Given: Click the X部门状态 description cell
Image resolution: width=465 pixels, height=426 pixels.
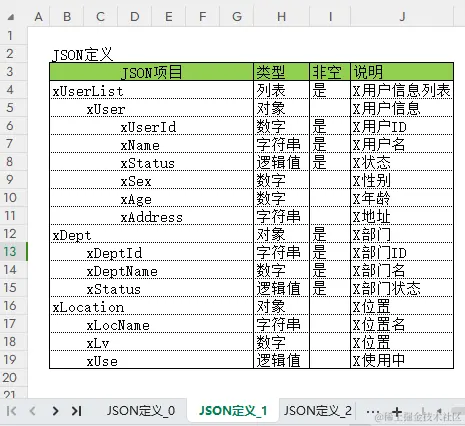Looking at the screenshot, I should point(402,288).
